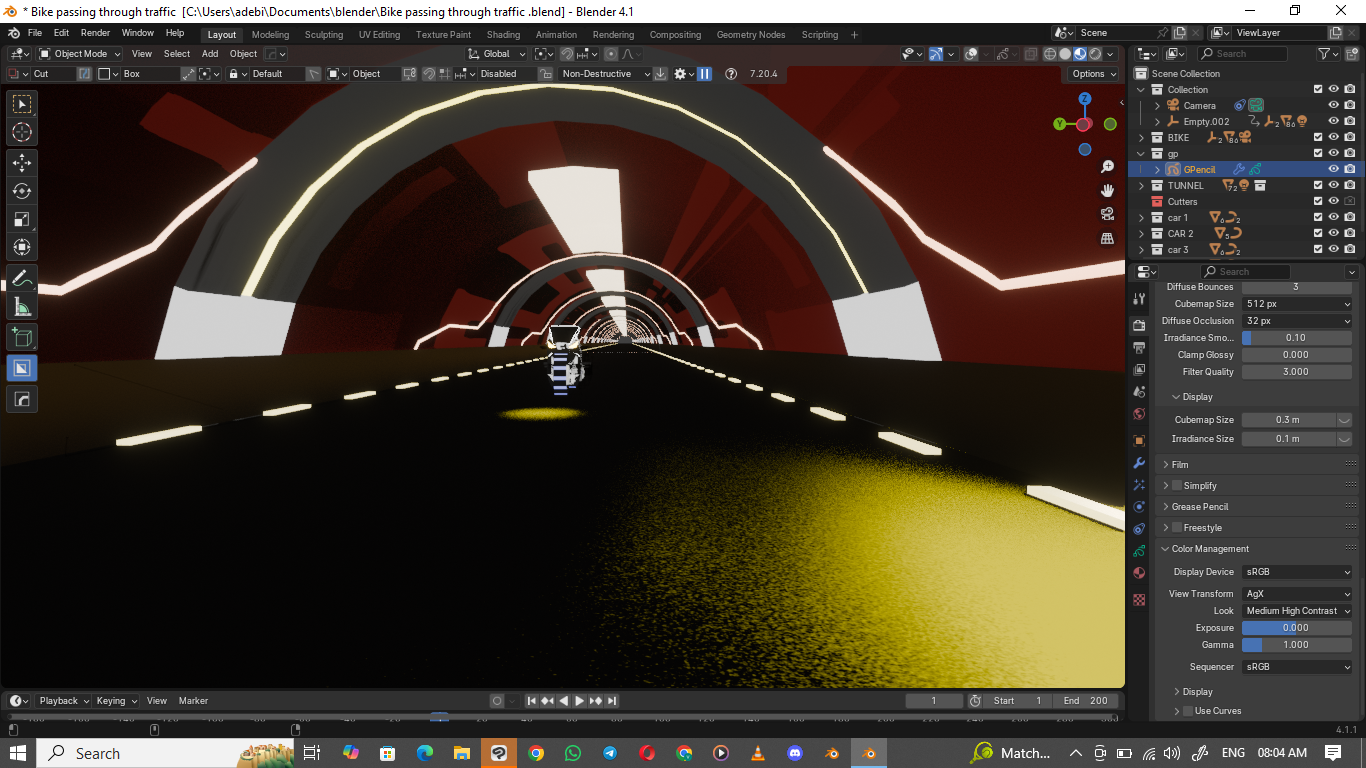This screenshot has height=768, width=1366.
Task: Uncheck the Cutters collection checkbox
Action: point(1318,201)
